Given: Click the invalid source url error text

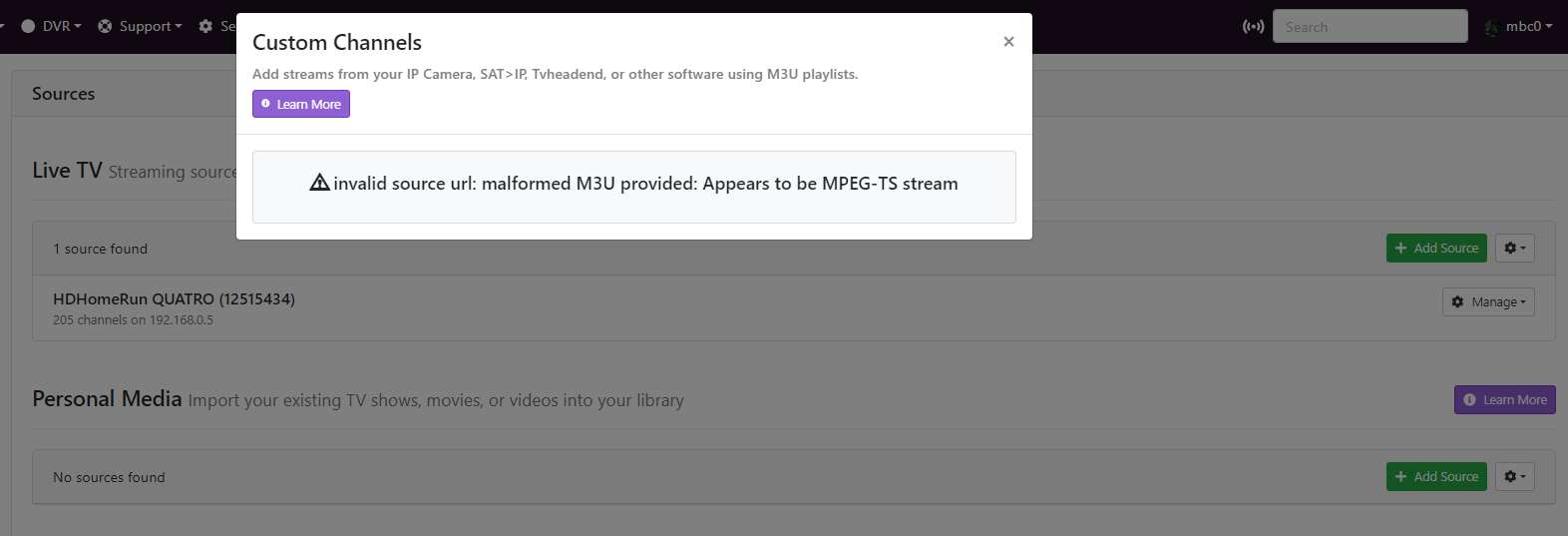Looking at the screenshot, I should click(645, 184).
